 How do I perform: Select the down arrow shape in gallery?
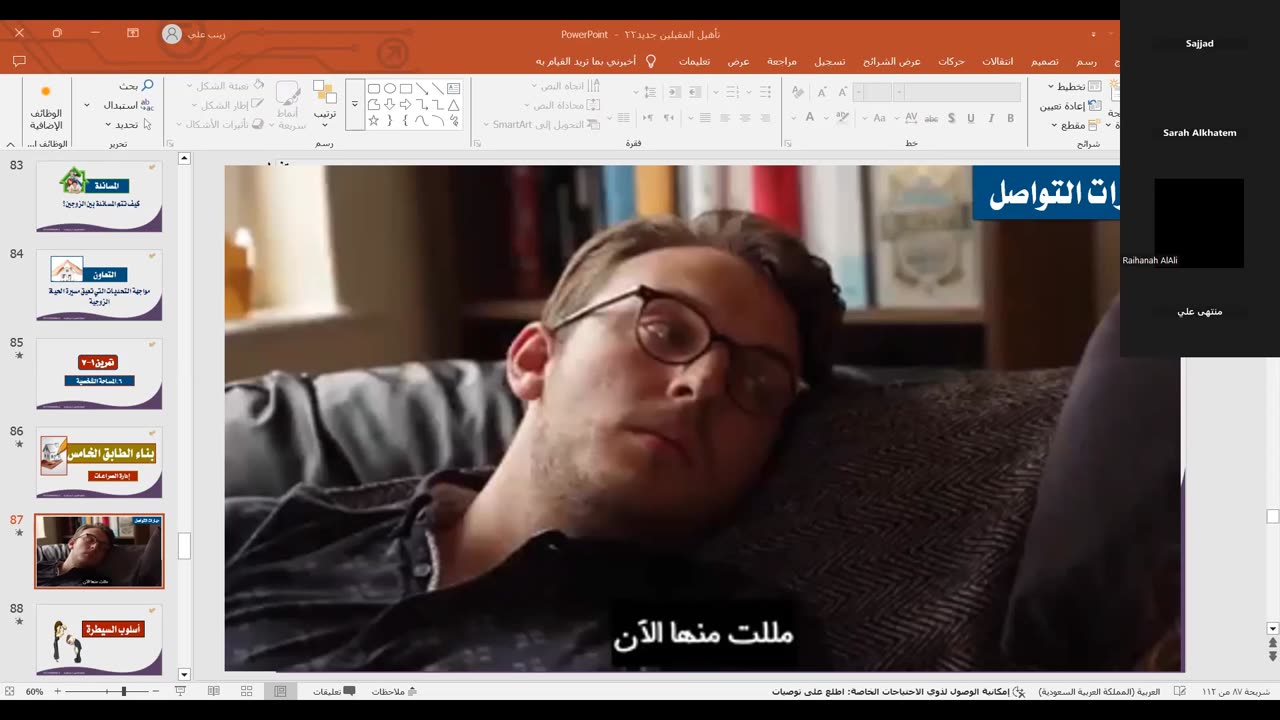(x=390, y=104)
